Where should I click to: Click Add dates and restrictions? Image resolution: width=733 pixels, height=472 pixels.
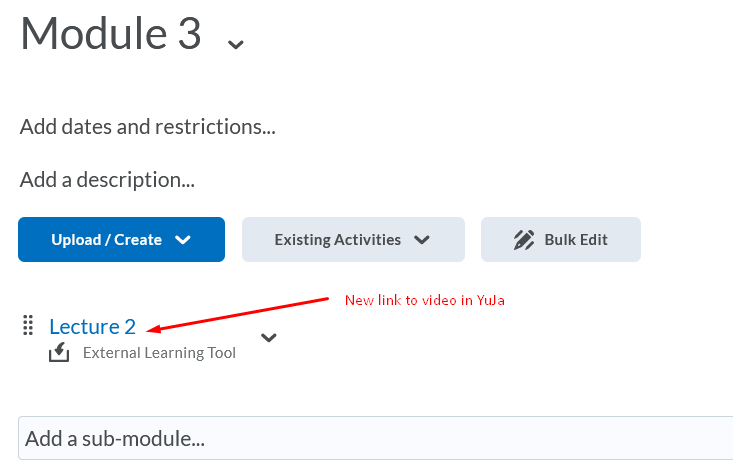pos(147,127)
